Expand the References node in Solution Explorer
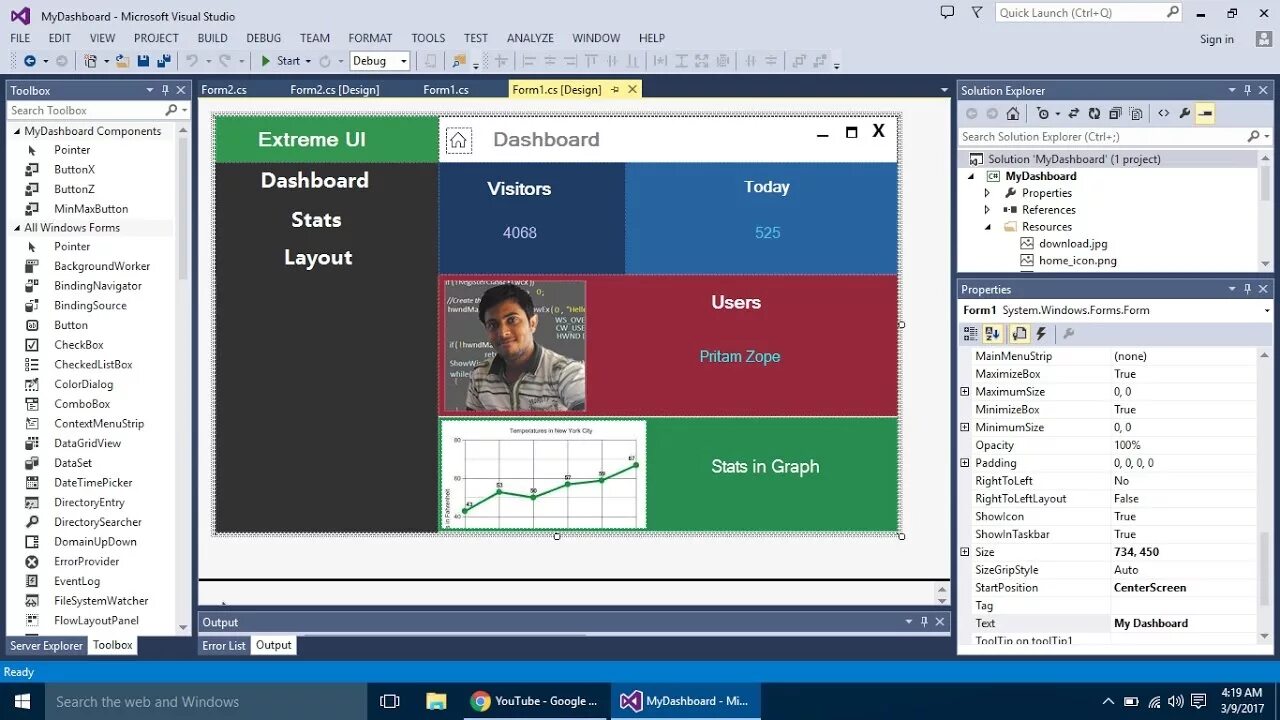Viewport: 1280px width, 720px height. 987,210
